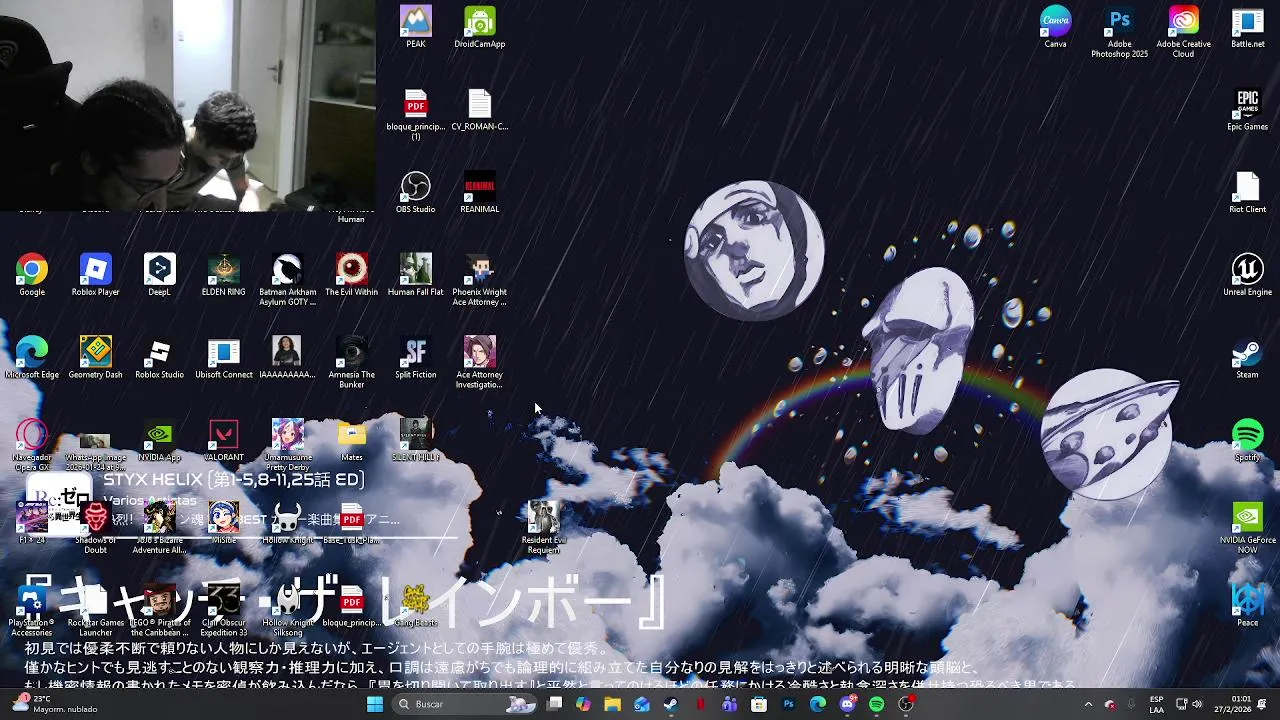Open the weather widget showing 23°C

(x=55, y=704)
